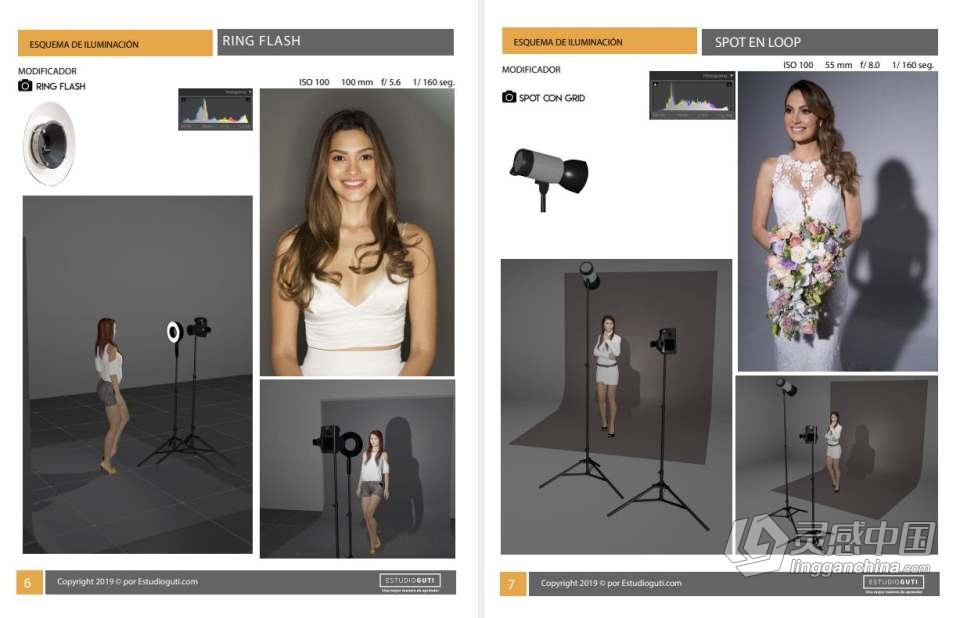Click the large ring flash 3D setup diagram
This screenshot has height=618, width=960.
[x=138, y=375]
